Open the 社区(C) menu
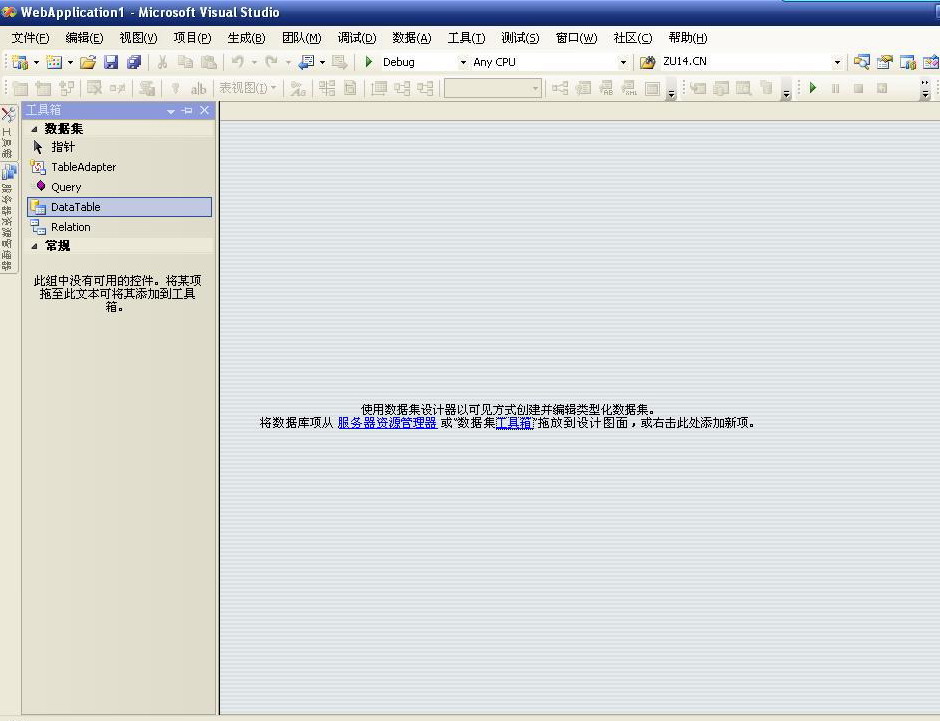The height and width of the screenshot is (721, 940). tap(632, 38)
